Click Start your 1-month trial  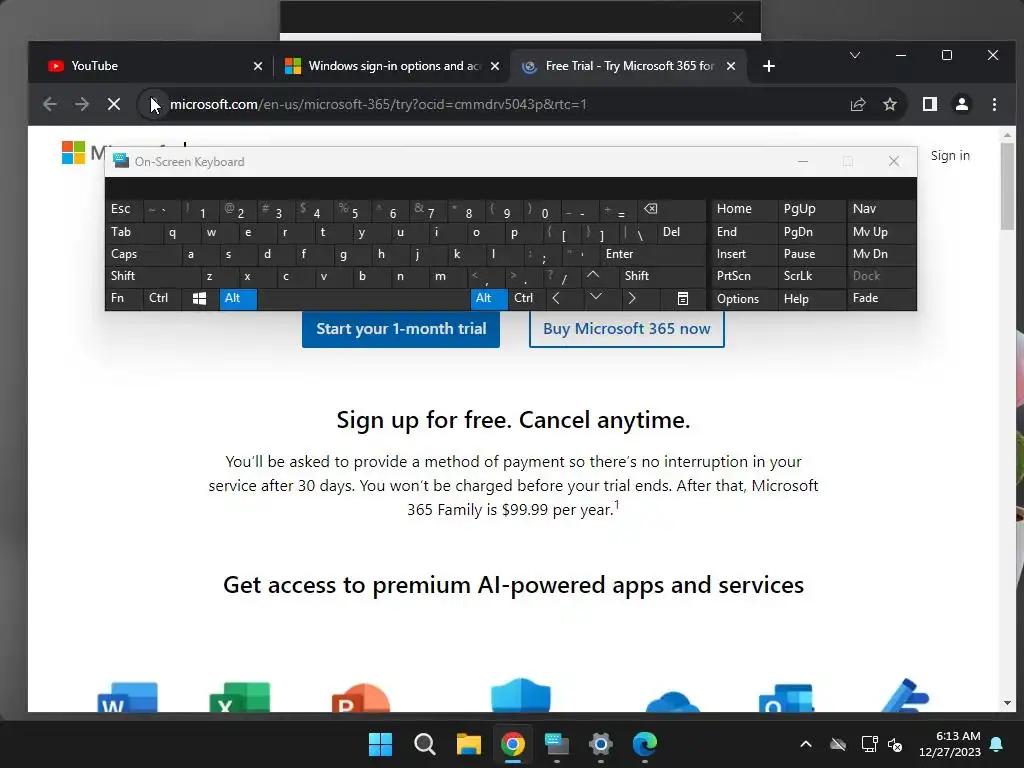(401, 328)
